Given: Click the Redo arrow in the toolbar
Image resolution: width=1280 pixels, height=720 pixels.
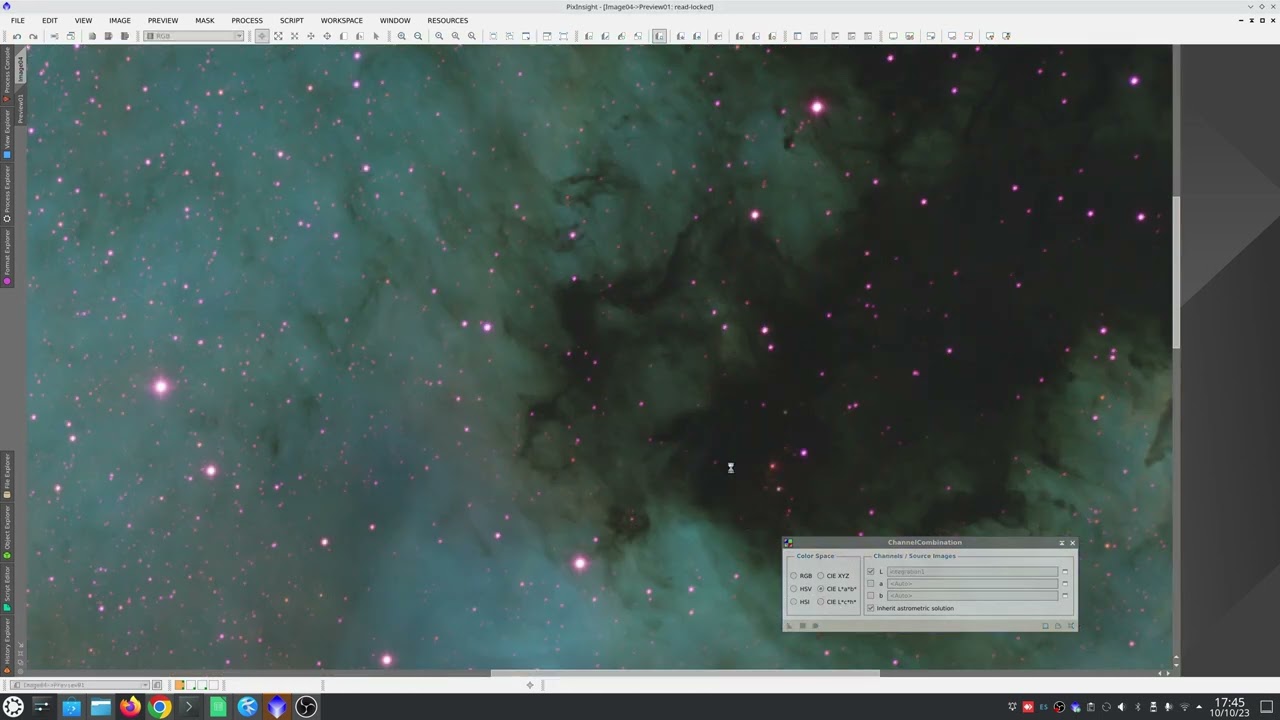Looking at the screenshot, I should click(33, 36).
